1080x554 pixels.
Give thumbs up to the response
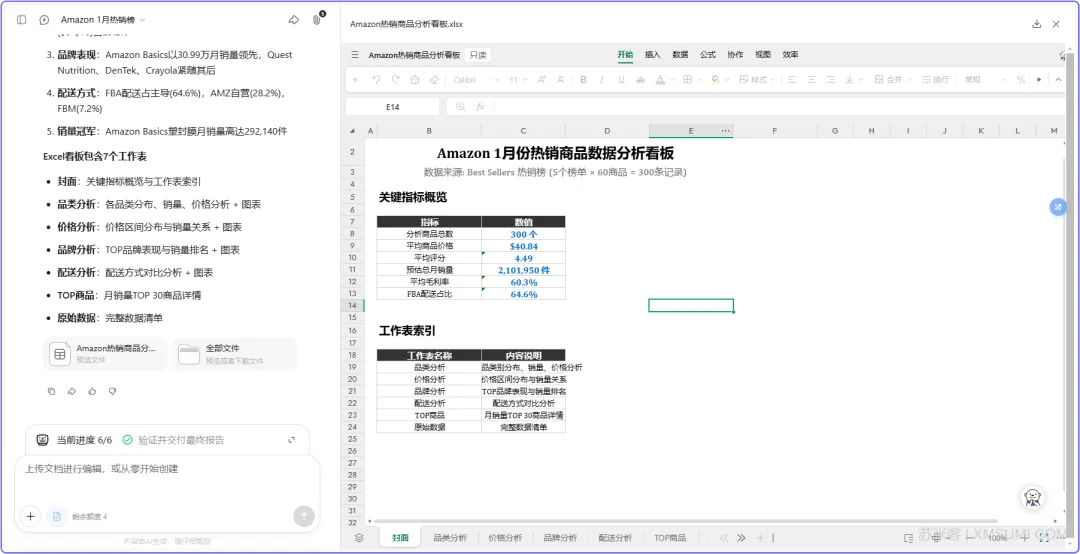click(x=92, y=391)
